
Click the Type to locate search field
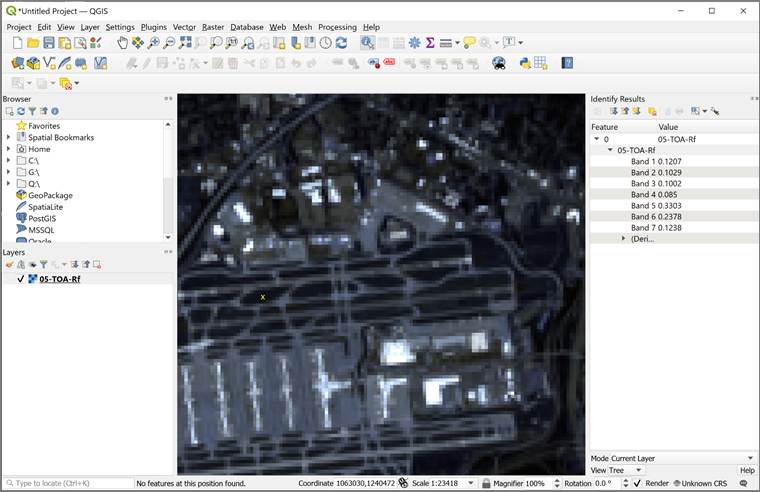click(67, 483)
